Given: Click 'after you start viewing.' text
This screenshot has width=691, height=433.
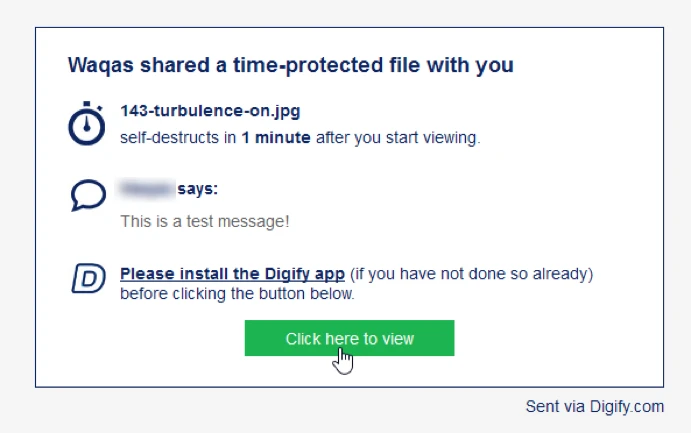Looking at the screenshot, I should (x=398, y=138).
